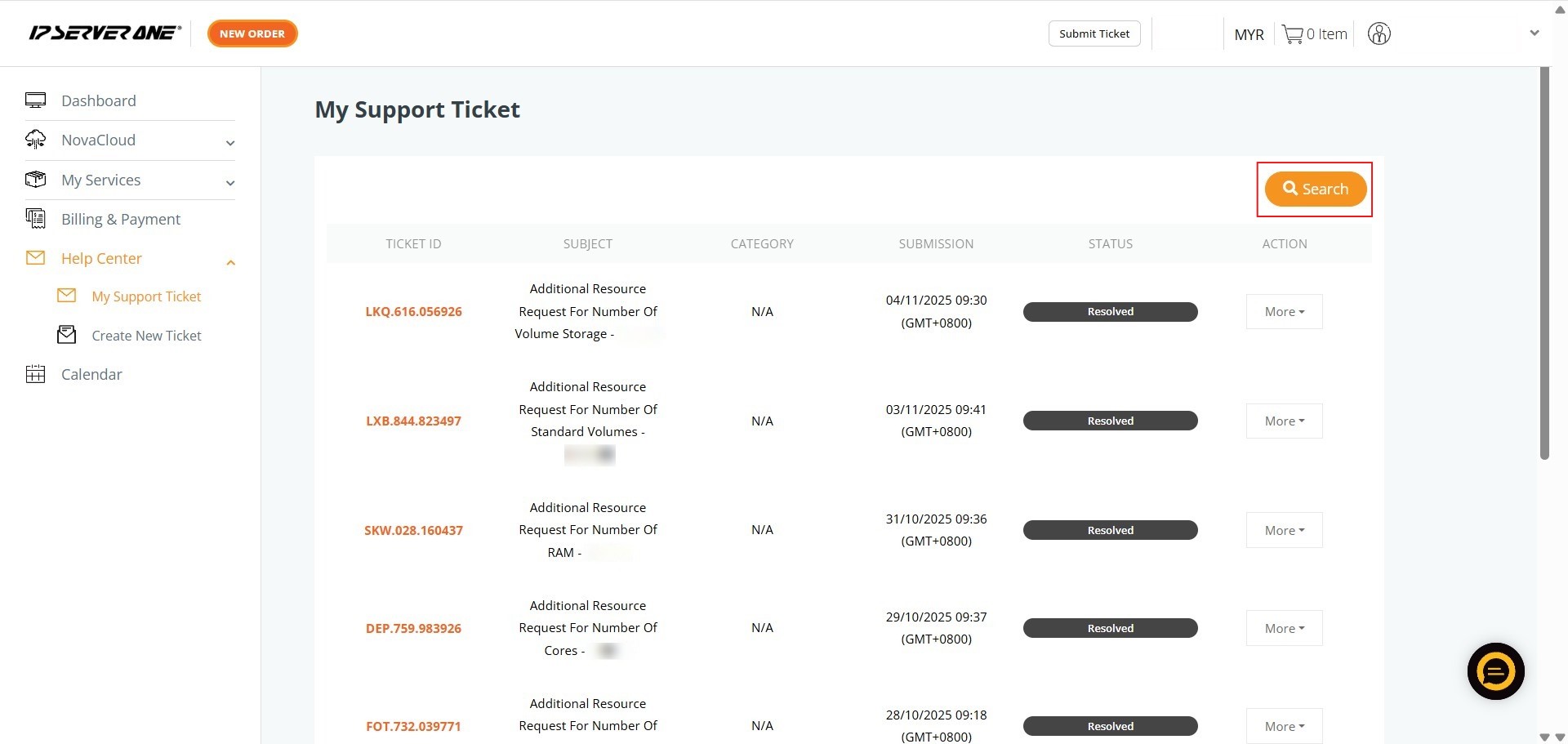Expand the My Services submenu chevron
The height and width of the screenshot is (744, 1568).
tap(230, 183)
